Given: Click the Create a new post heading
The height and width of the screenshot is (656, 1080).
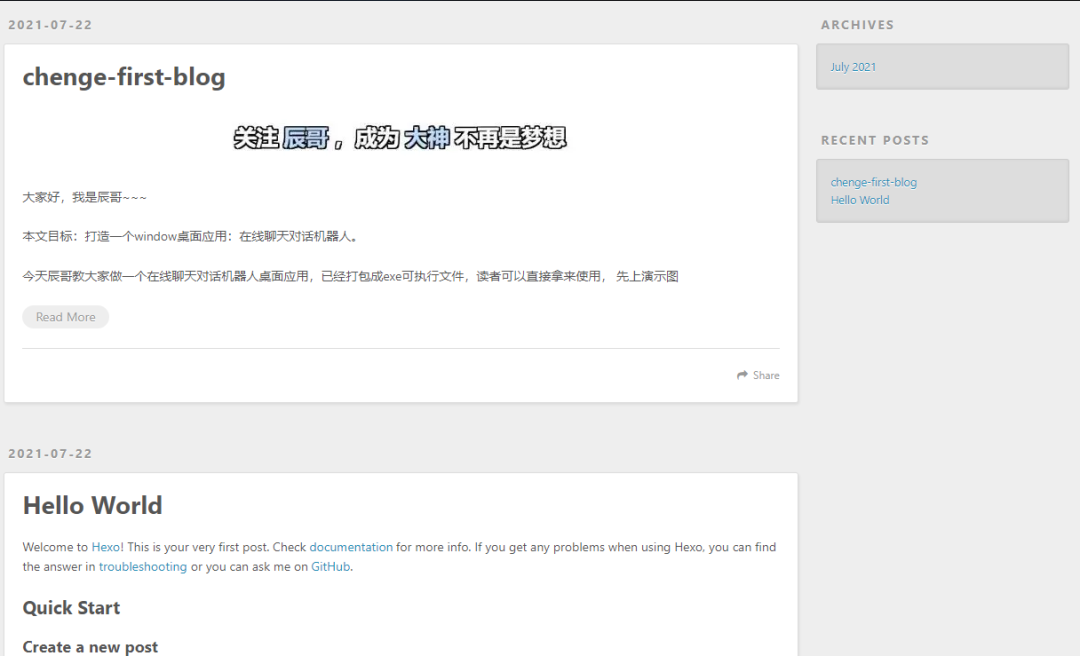Looking at the screenshot, I should [90, 647].
